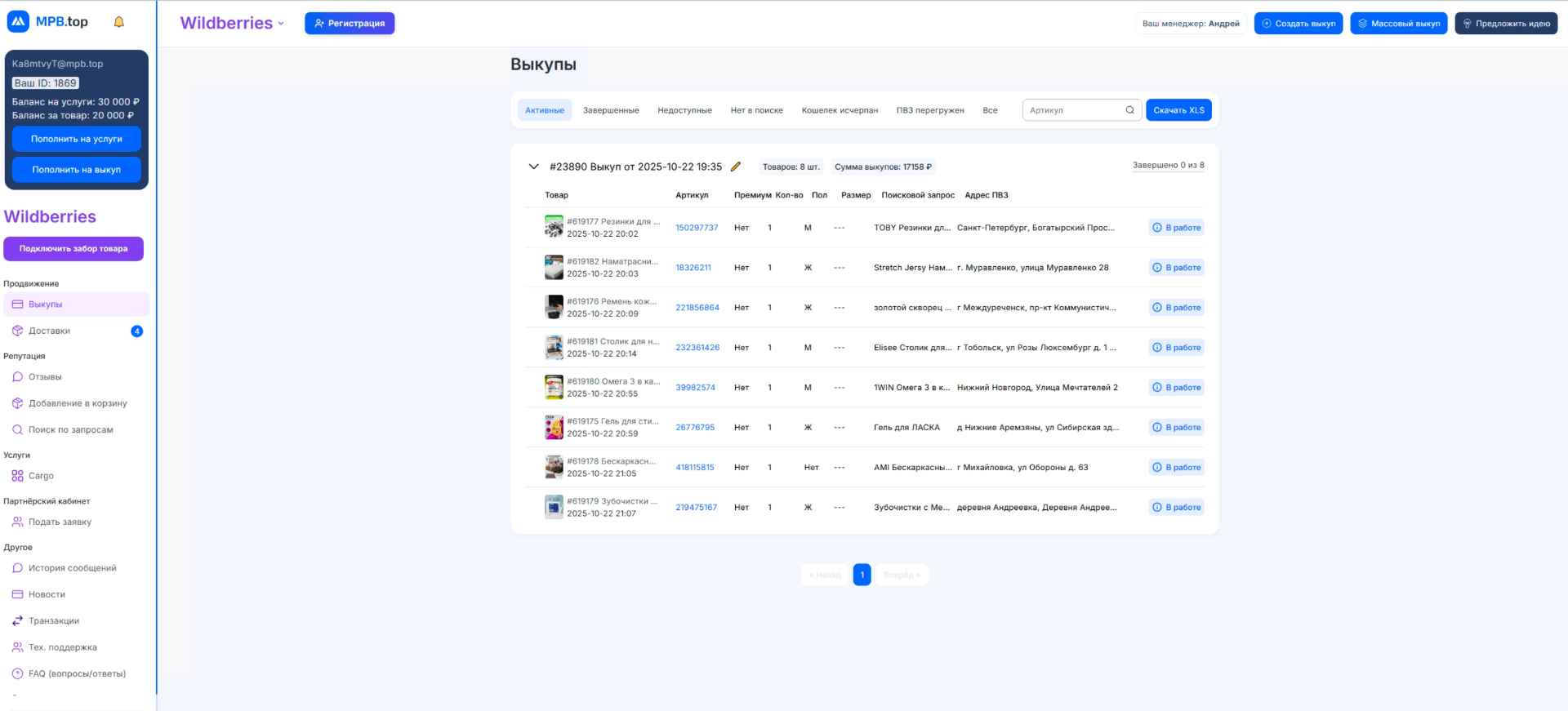Open product thumbnail for #619182 Наматрасник
1568x711 pixels.
(554, 267)
